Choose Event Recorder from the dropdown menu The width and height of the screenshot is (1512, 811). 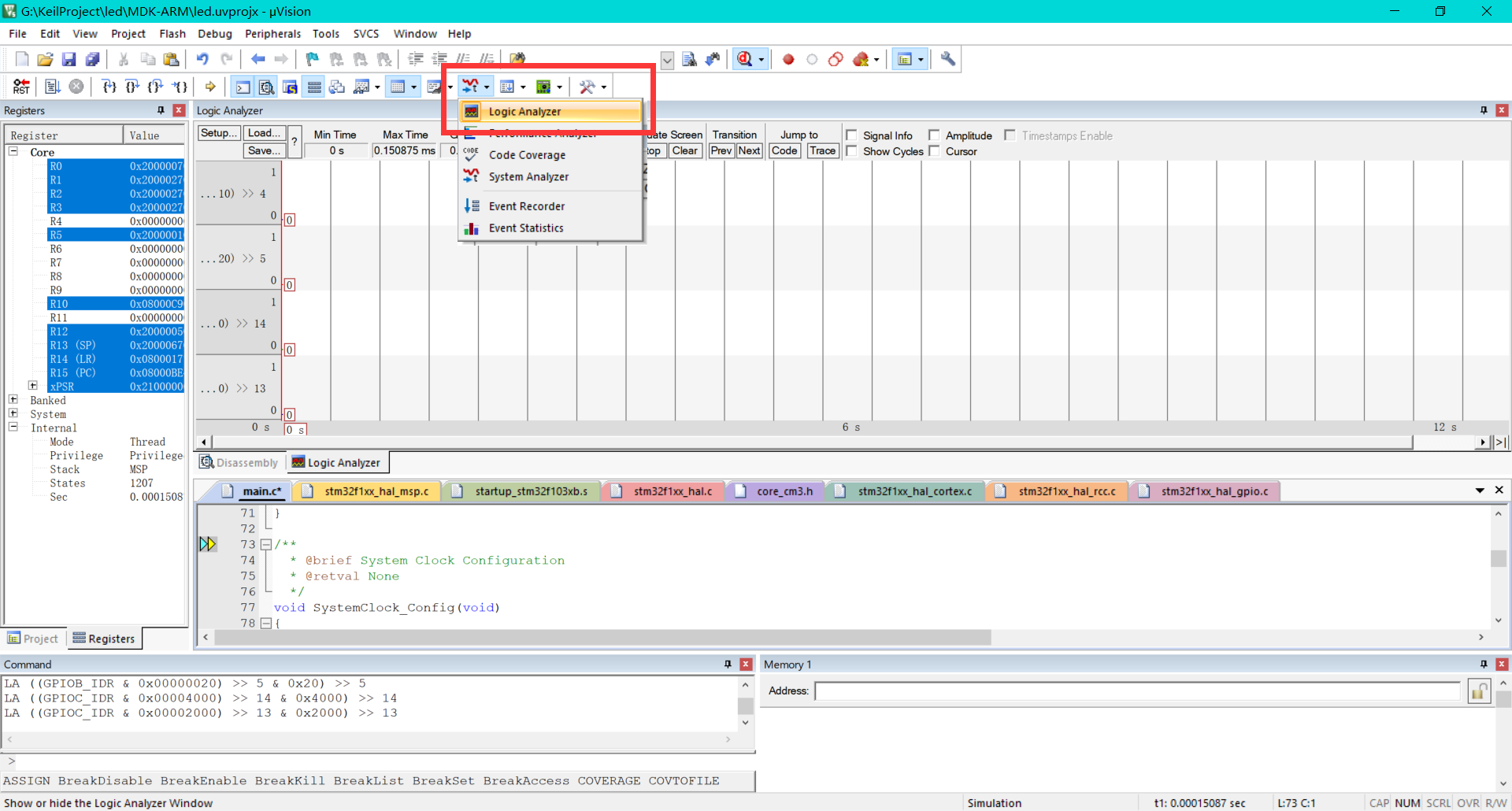pyautogui.click(x=551, y=206)
